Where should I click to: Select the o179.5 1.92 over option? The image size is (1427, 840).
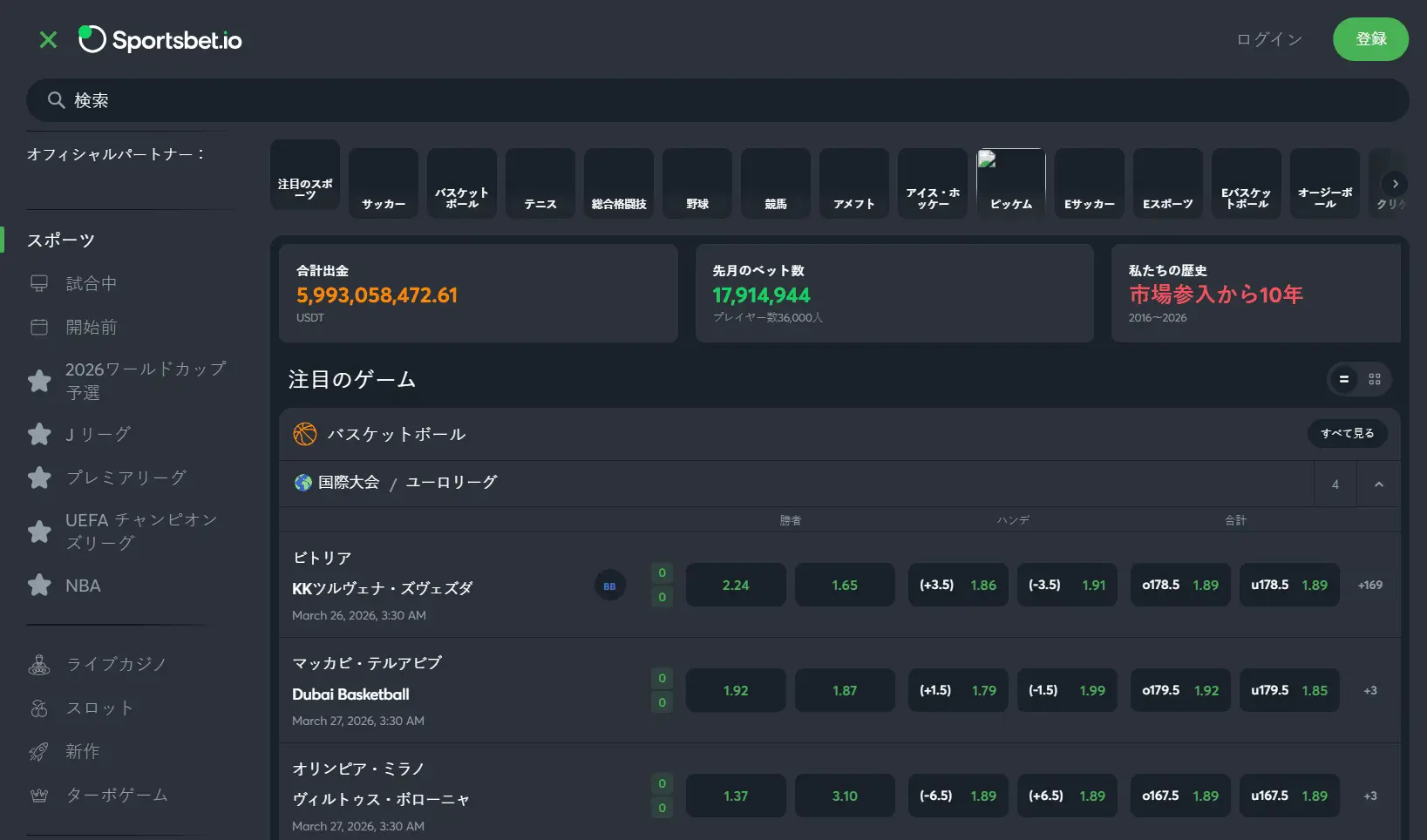[1180, 690]
